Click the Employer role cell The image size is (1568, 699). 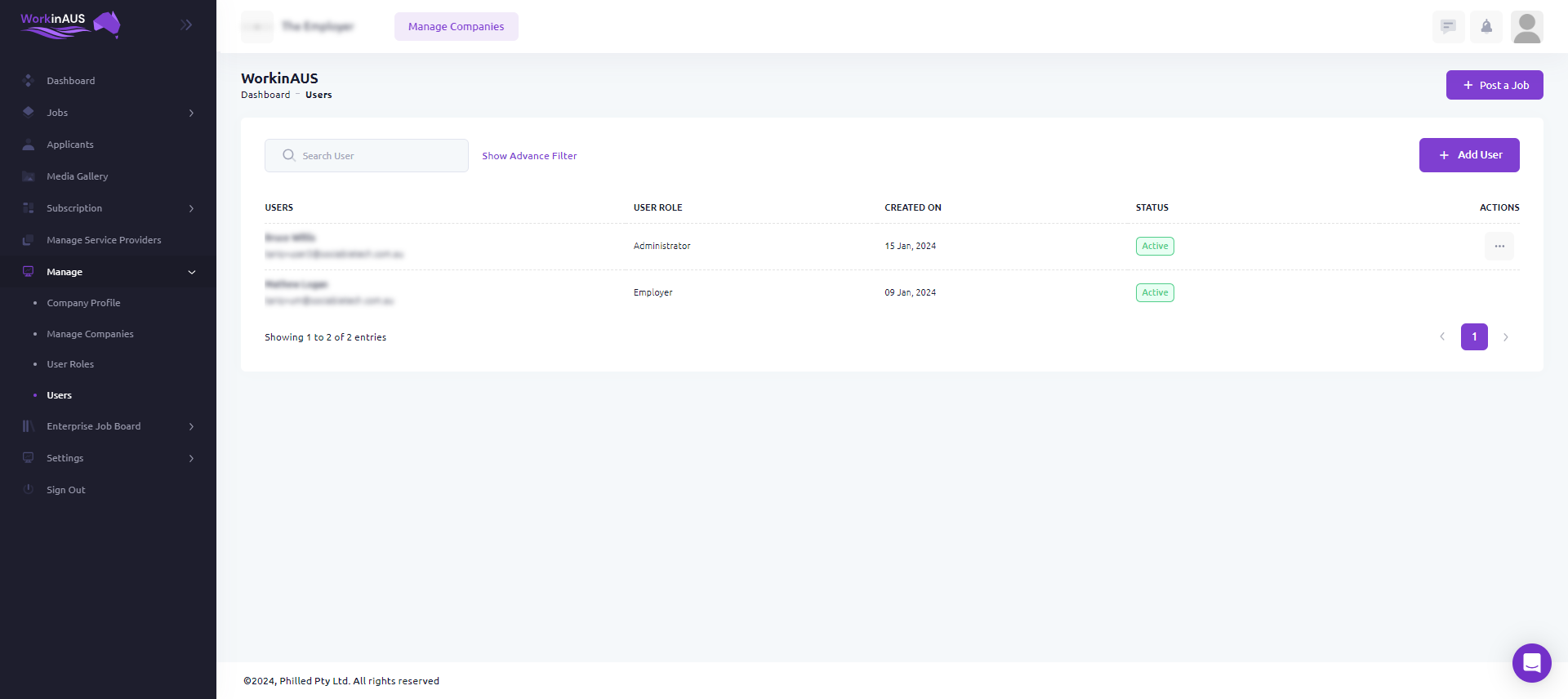(653, 292)
